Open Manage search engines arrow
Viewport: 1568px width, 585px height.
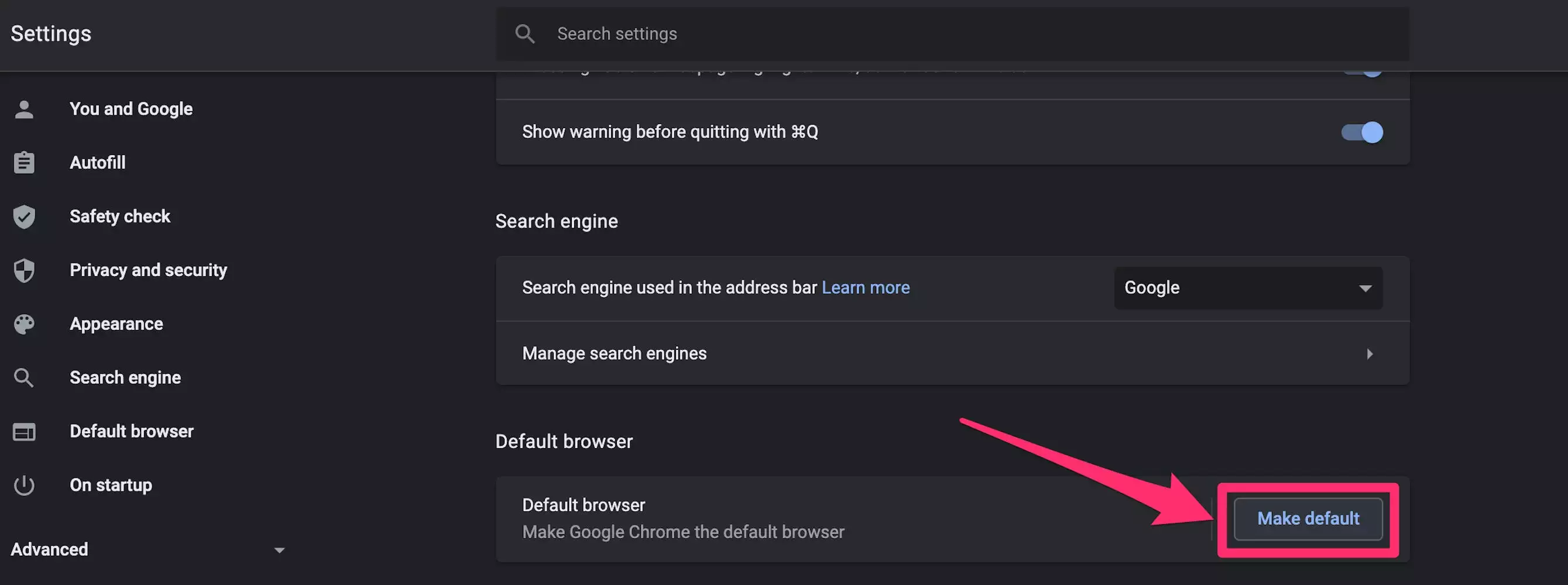1370,354
